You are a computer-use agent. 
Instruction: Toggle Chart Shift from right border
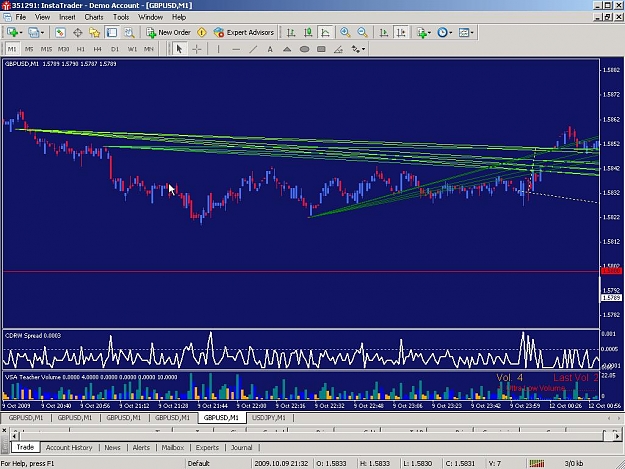pos(401,33)
